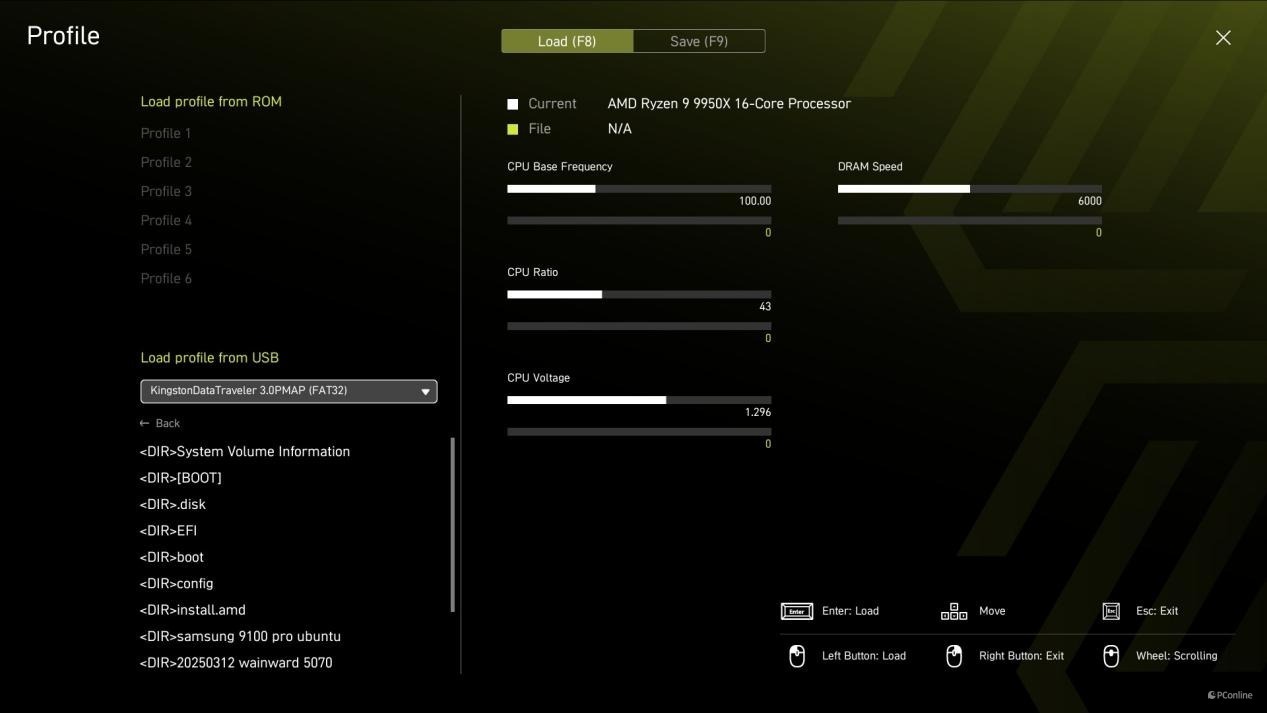Close the Profile window with the X
1267x713 pixels.
click(x=1223, y=38)
